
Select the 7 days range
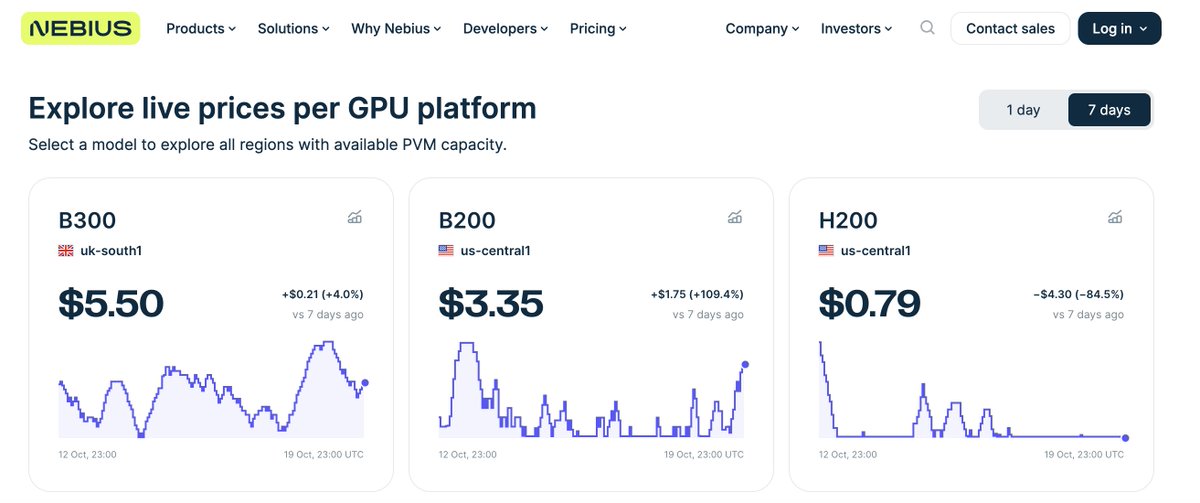[1109, 110]
